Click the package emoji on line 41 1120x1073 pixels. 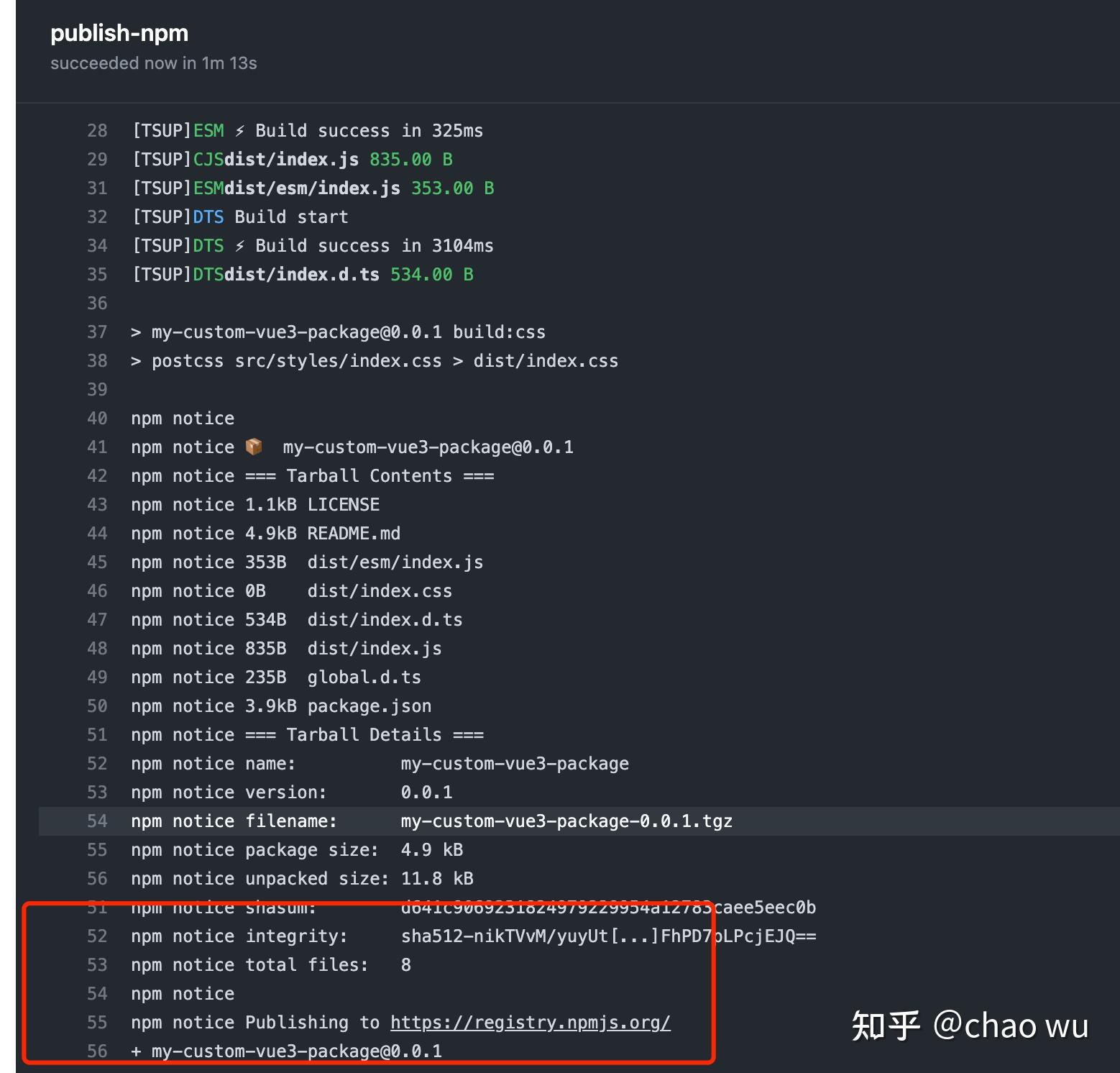(x=254, y=447)
